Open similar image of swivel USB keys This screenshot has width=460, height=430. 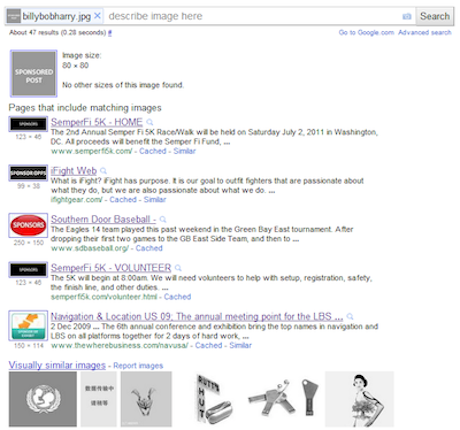(273, 397)
